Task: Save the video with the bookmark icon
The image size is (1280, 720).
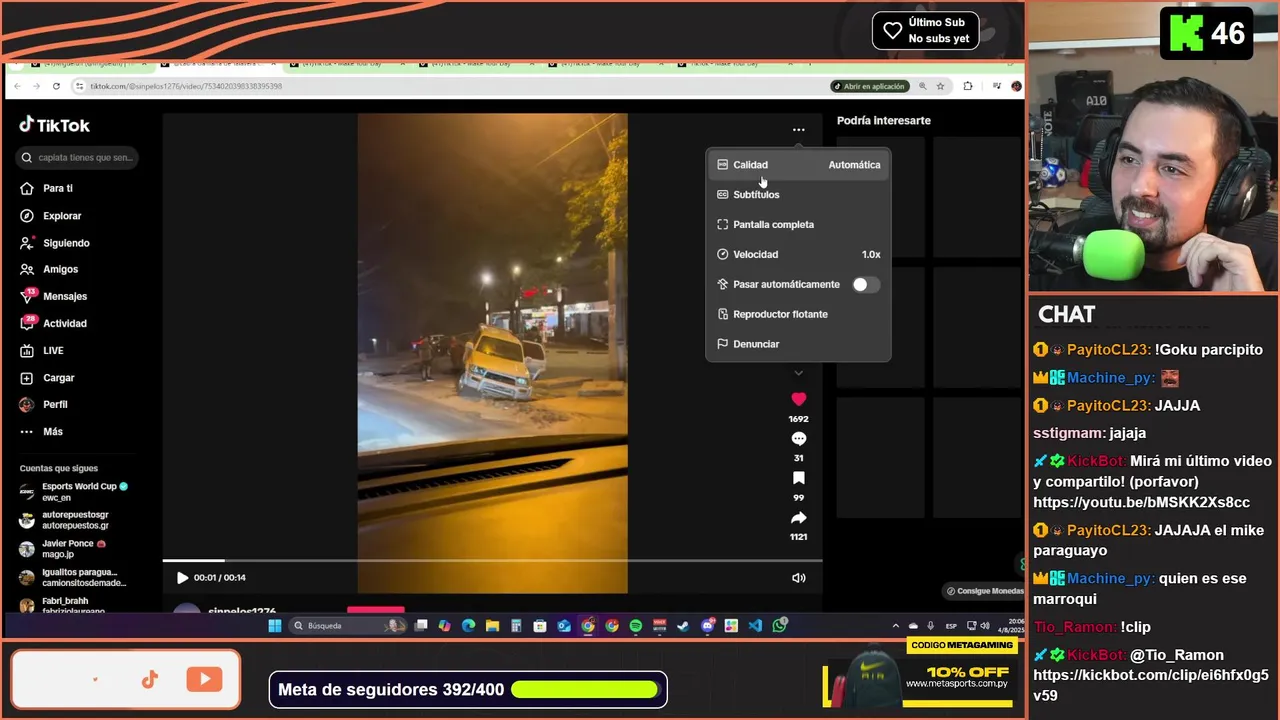Action: pos(798,478)
